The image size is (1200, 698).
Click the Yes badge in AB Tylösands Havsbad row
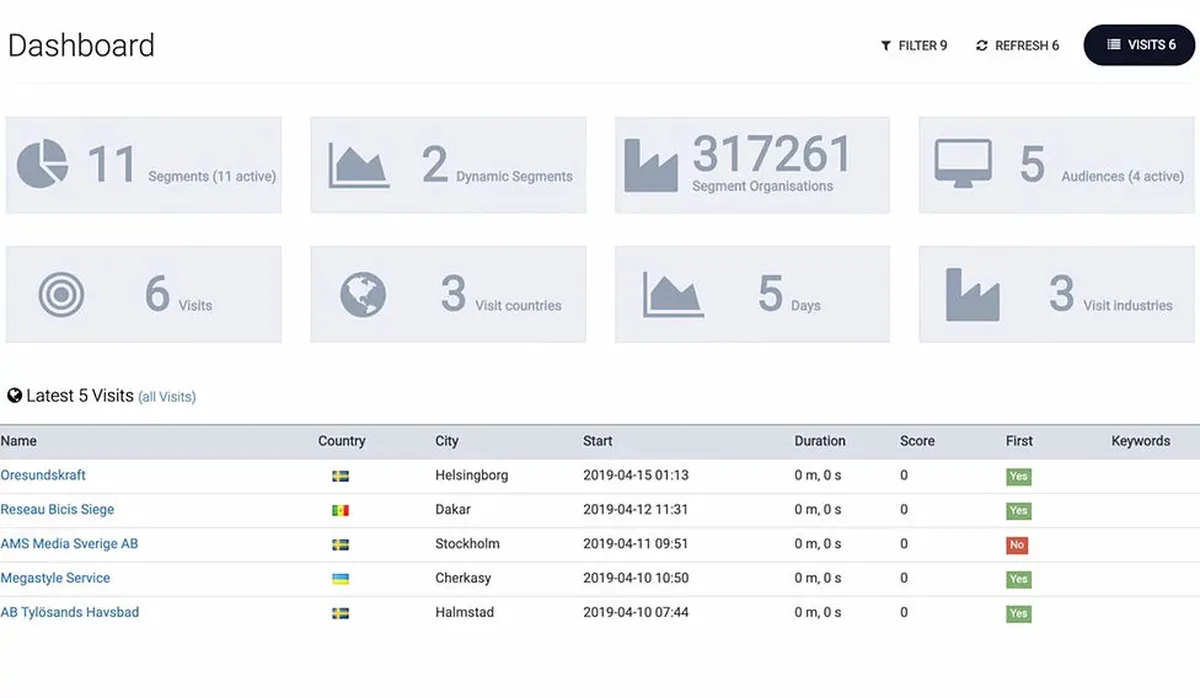point(1018,613)
